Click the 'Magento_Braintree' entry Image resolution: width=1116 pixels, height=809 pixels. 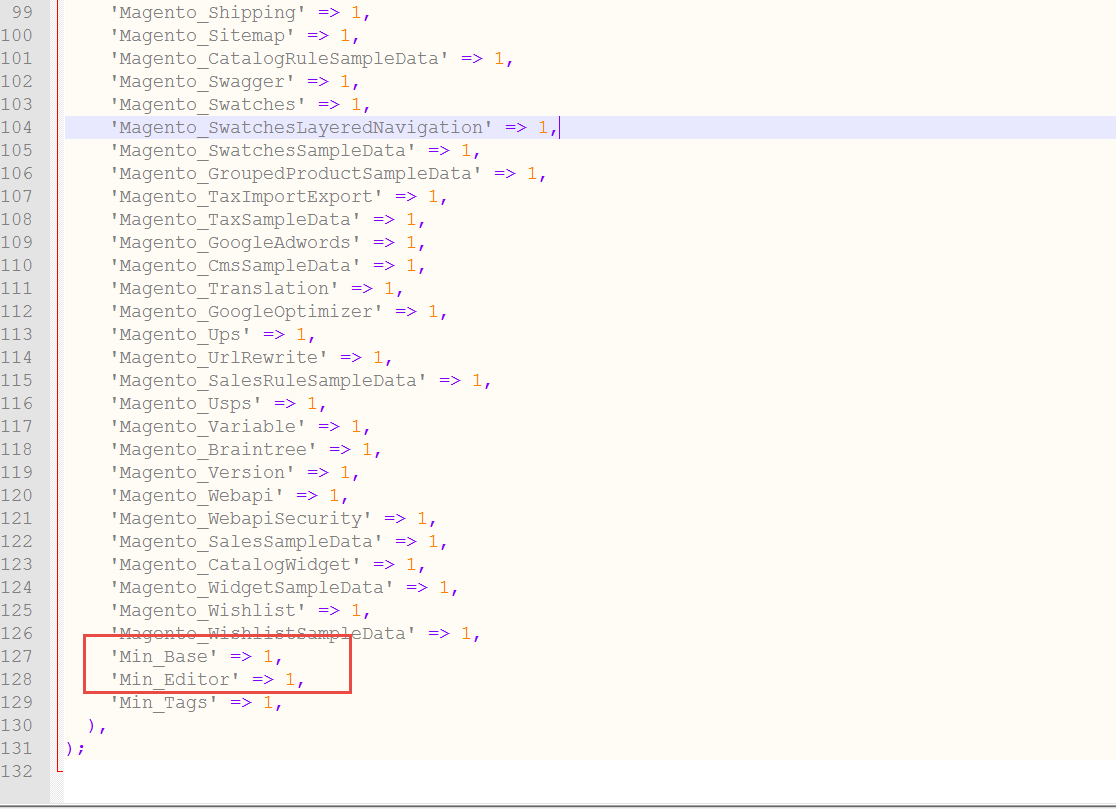pos(246,450)
